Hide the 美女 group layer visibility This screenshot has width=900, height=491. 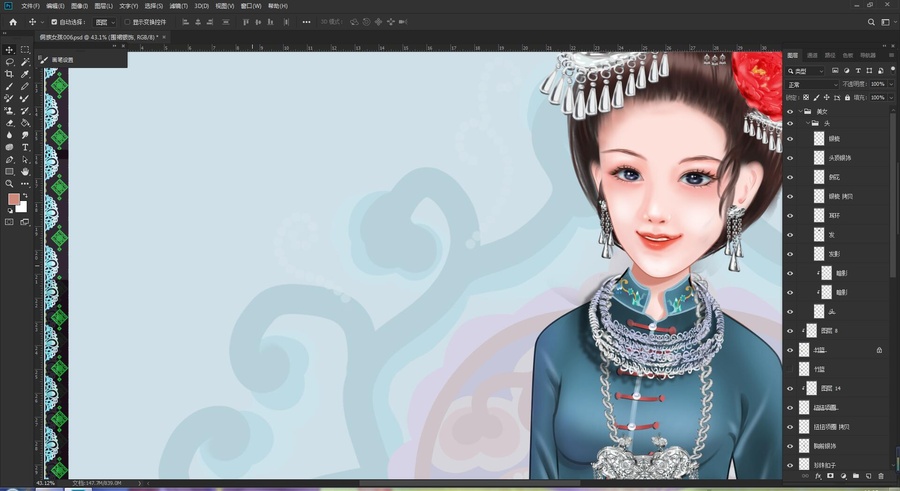pyautogui.click(x=790, y=111)
